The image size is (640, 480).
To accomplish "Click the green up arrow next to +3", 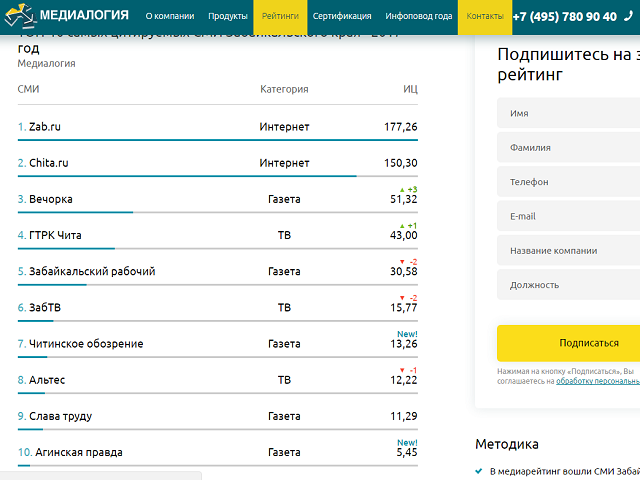I will 402,190.
